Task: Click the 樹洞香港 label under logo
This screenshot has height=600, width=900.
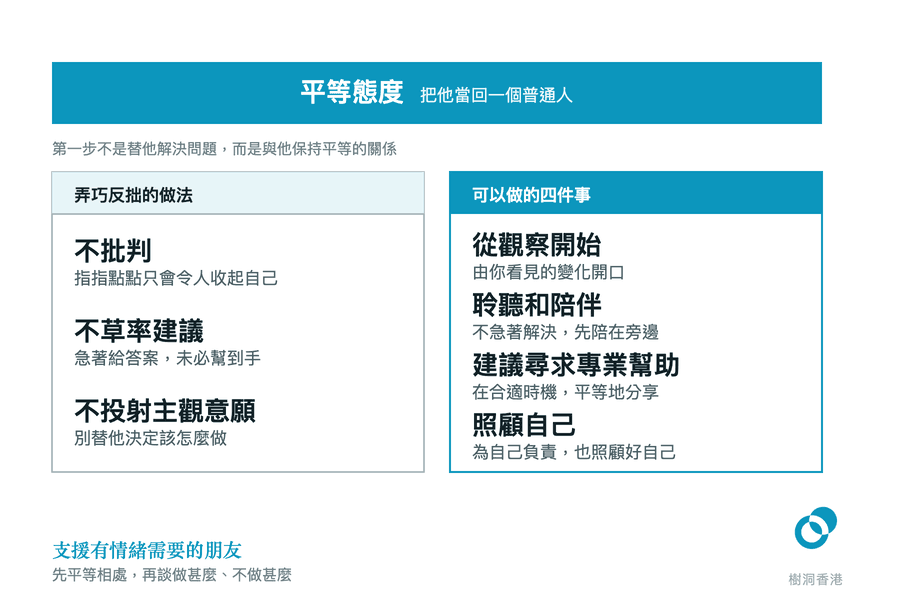Action: coord(815,579)
